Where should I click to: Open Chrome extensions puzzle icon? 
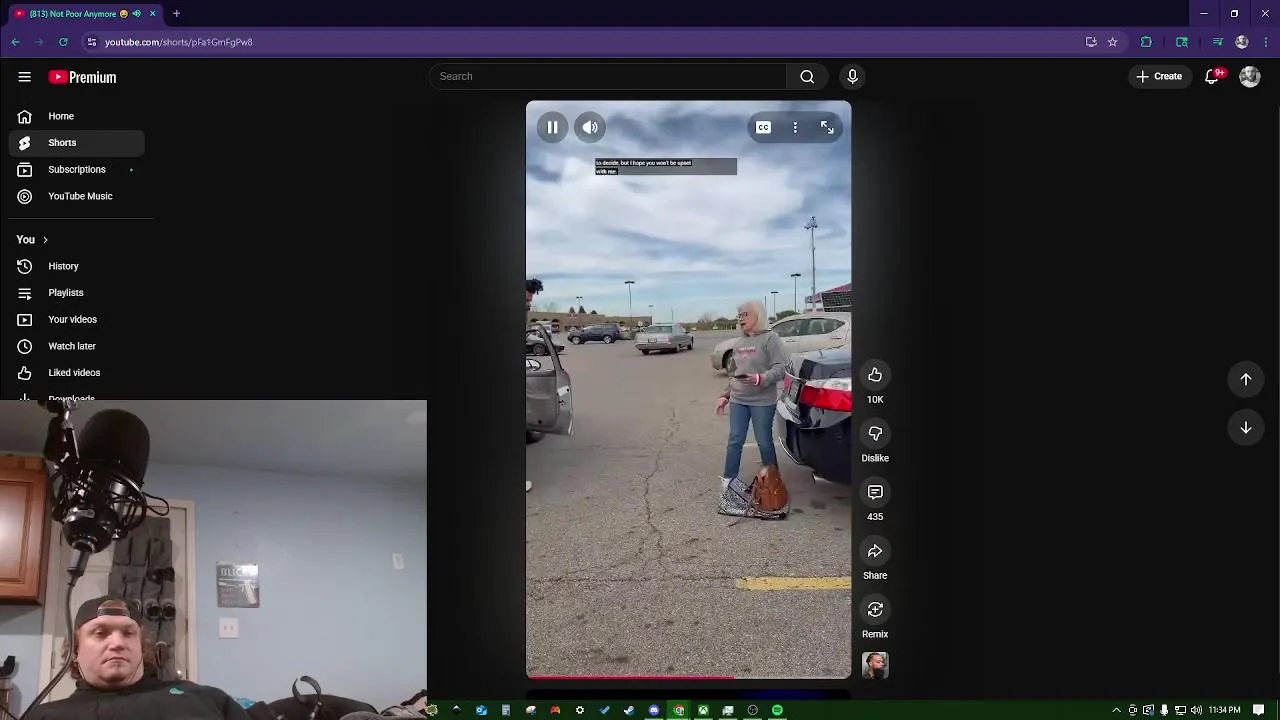[1146, 42]
